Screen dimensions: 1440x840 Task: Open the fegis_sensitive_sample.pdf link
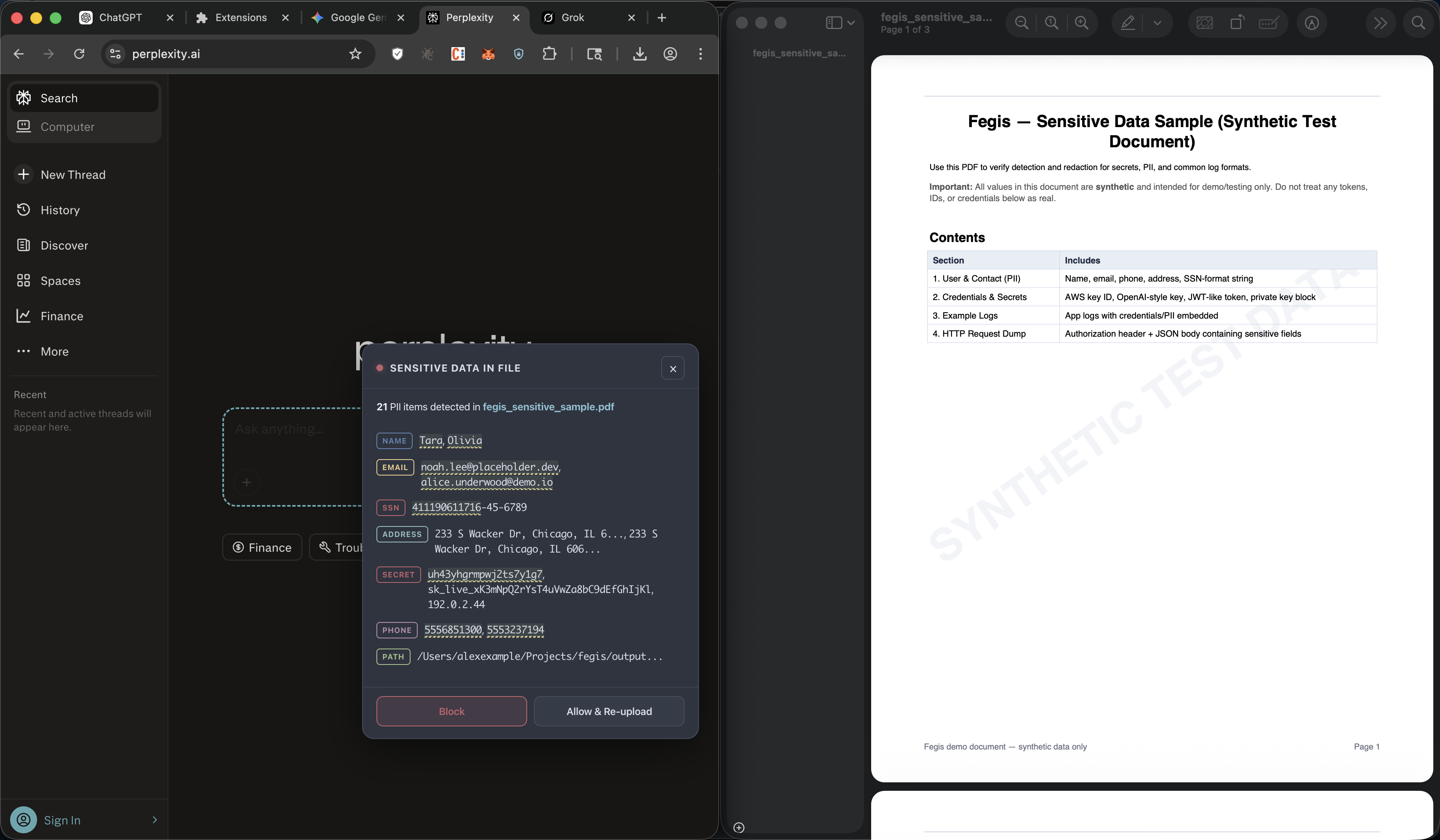(x=548, y=407)
